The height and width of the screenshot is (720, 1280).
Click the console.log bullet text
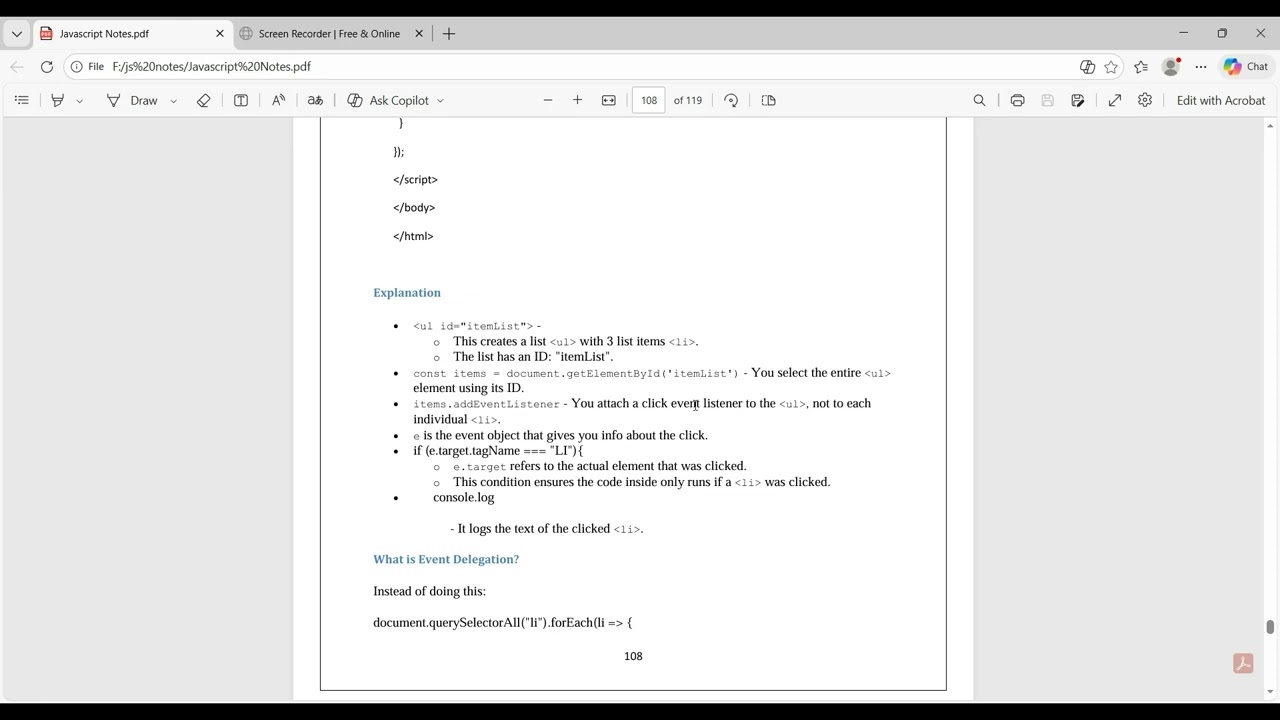[464, 498]
